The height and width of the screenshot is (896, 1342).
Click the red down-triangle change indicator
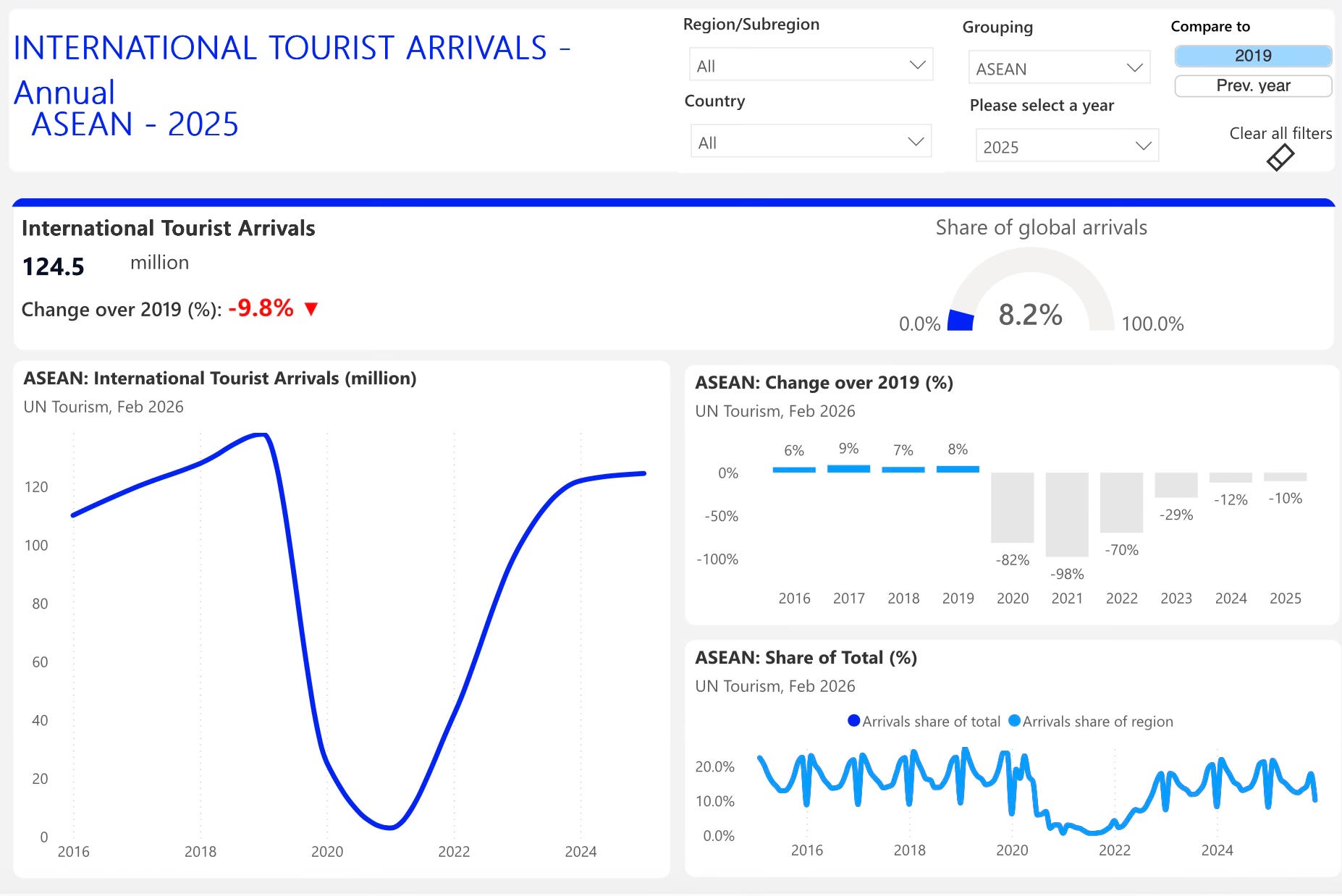(x=311, y=309)
